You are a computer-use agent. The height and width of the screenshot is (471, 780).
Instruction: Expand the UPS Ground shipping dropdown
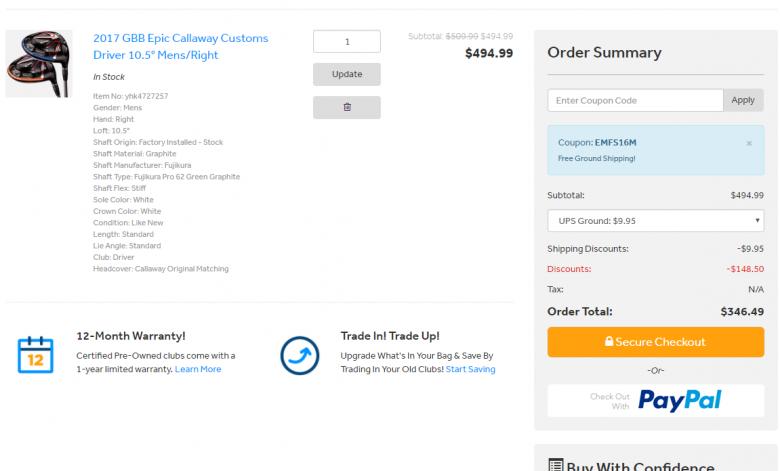(x=655, y=221)
